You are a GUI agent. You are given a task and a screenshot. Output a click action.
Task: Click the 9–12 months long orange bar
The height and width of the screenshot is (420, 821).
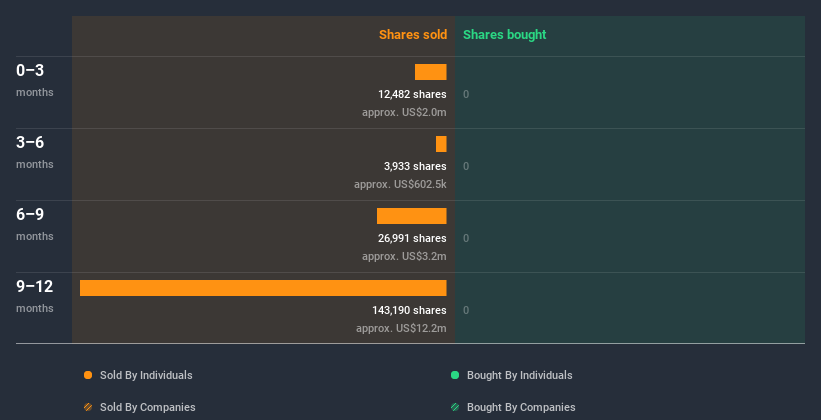click(x=263, y=288)
